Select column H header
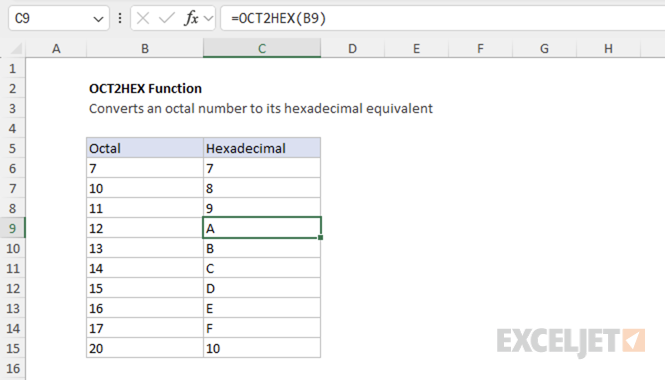The height and width of the screenshot is (380, 665). (x=609, y=49)
